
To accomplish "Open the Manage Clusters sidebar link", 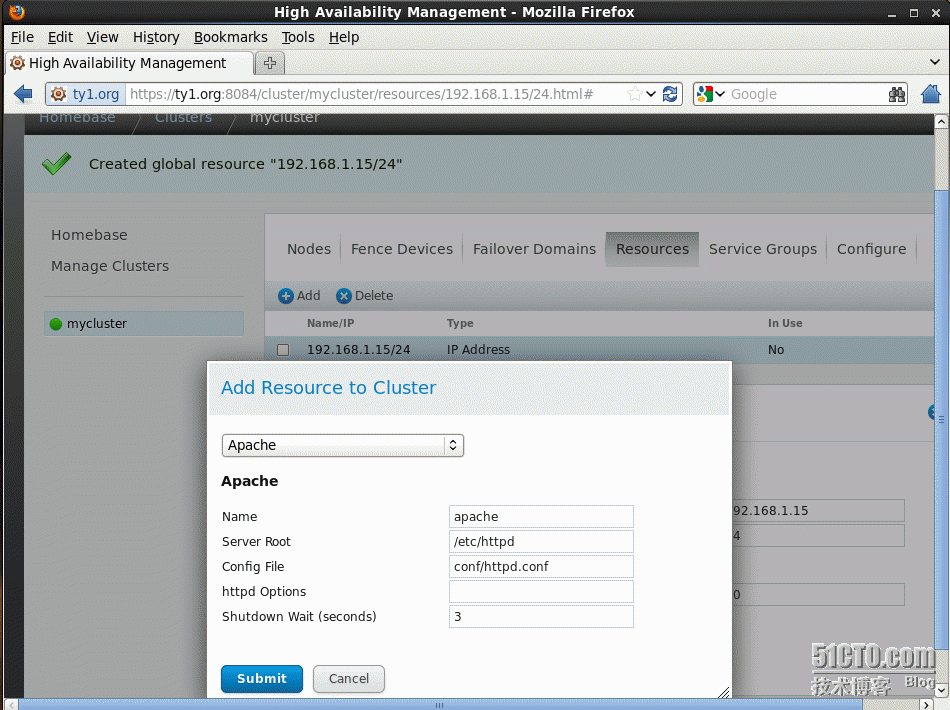I will point(110,266).
